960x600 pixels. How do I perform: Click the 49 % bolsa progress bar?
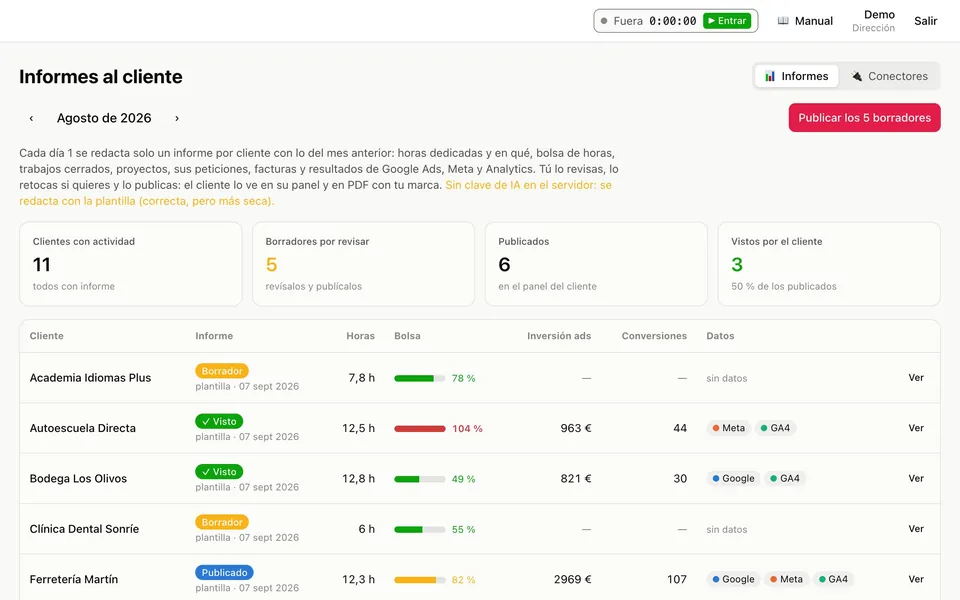click(x=419, y=479)
